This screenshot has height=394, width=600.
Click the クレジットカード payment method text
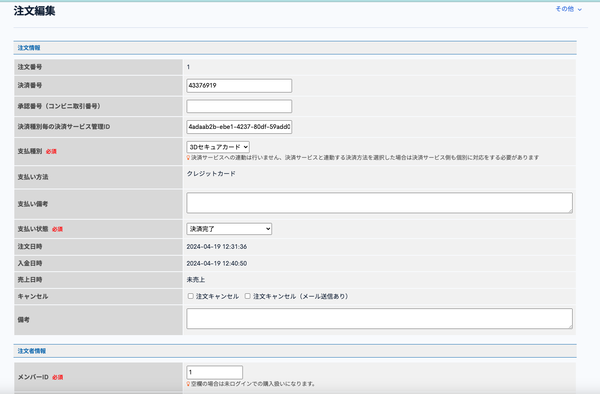point(211,174)
